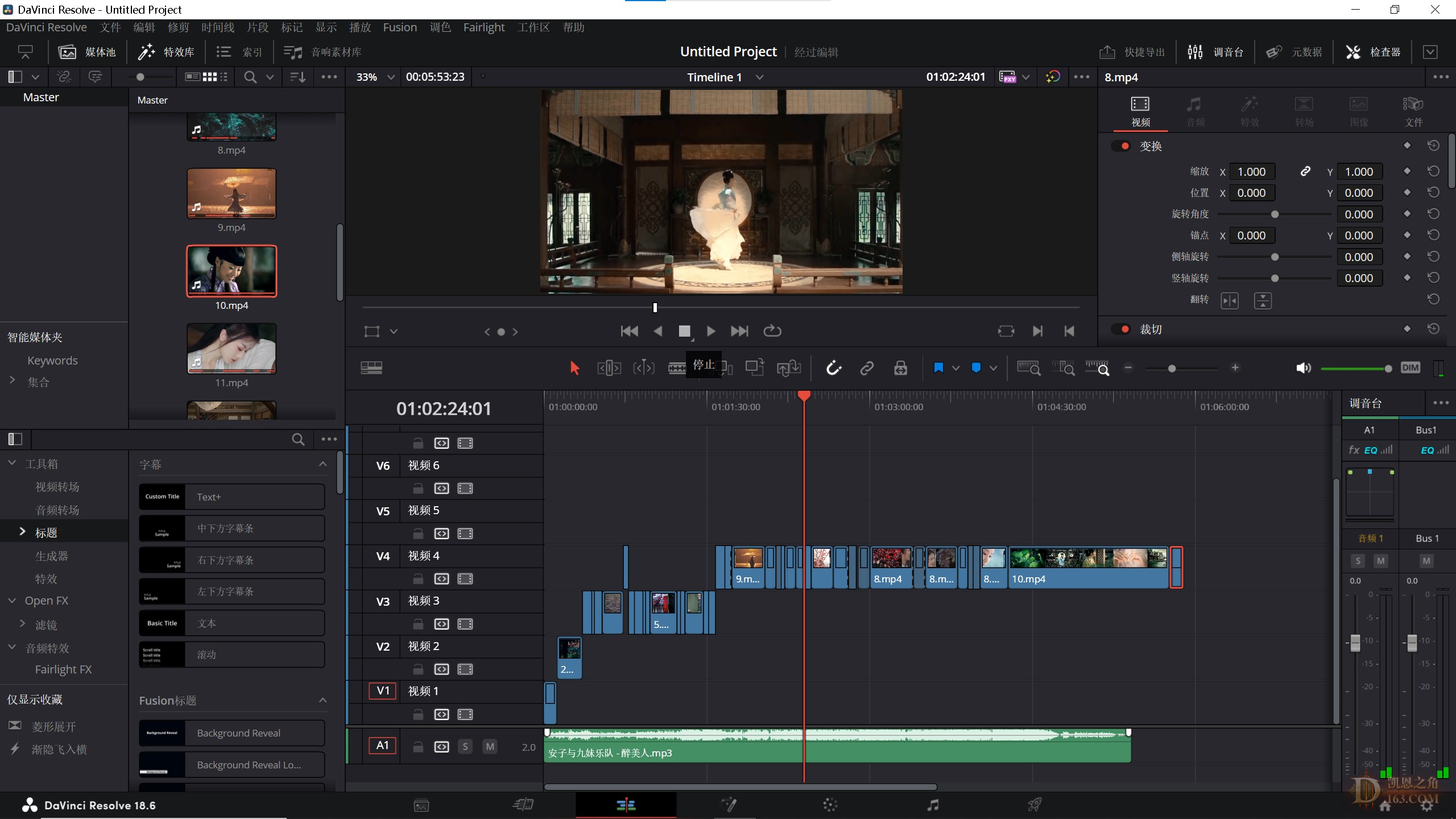
Task: Toggle position lock icon in toolbar
Action: click(900, 368)
